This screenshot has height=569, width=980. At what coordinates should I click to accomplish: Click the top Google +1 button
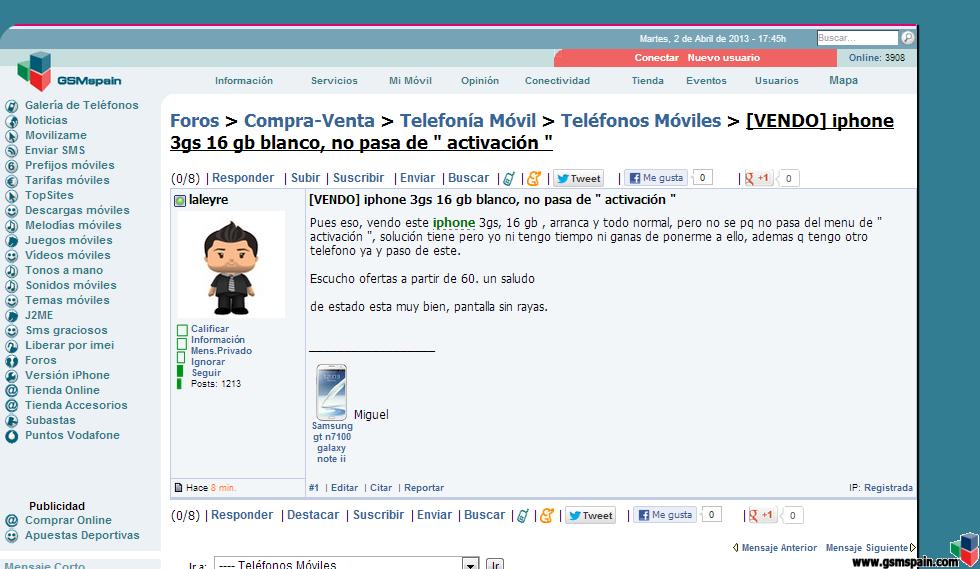(759, 178)
